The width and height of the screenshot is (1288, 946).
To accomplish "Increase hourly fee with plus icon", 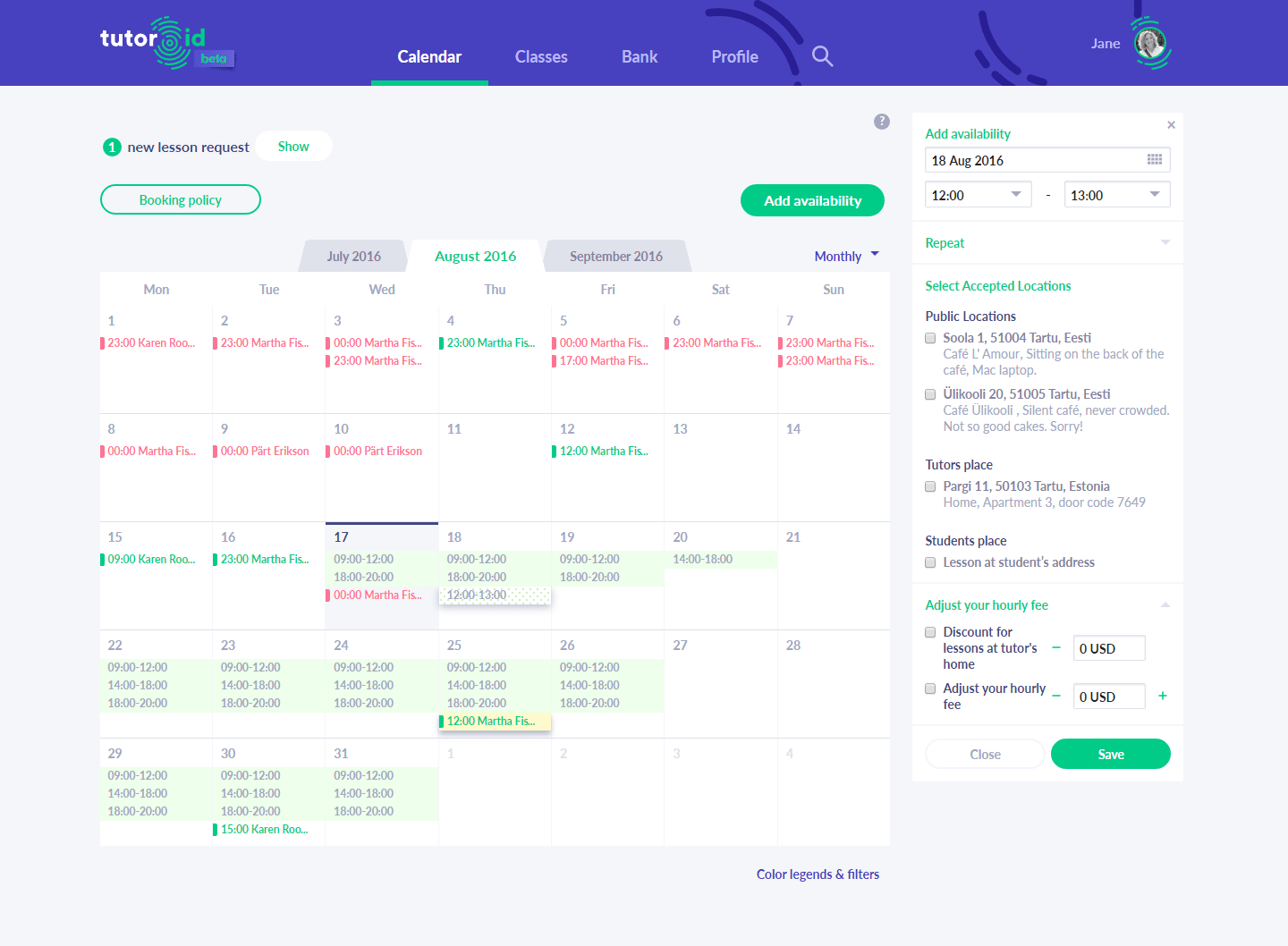I will point(1162,696).
